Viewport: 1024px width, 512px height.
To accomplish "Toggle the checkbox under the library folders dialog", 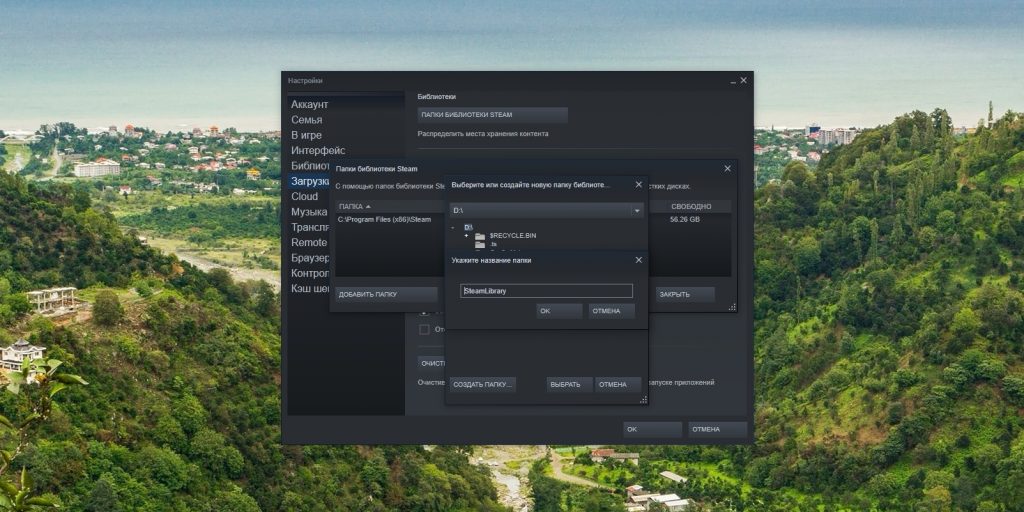I will tap(424, 329).
